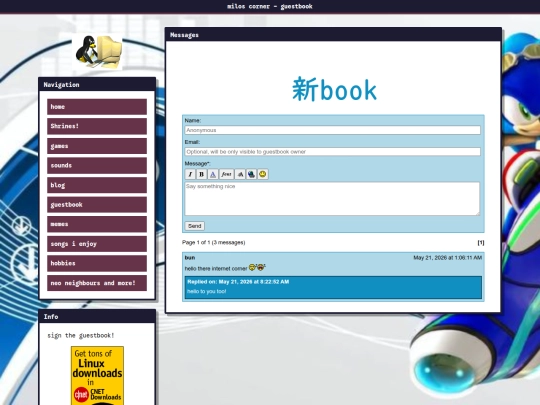Focus the Email input field
The height and width of the screenshot is (405, 540).
tap(333, 152)
